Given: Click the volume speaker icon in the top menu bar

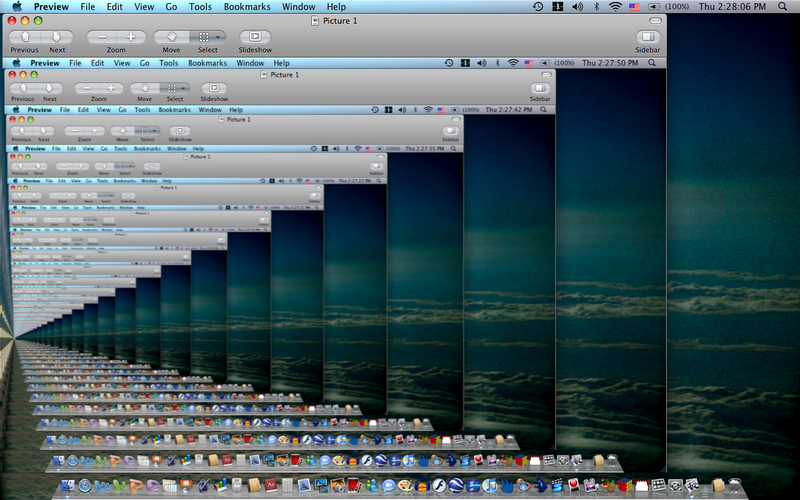Looking at the screenshot, I should click(x=577, y=7).
